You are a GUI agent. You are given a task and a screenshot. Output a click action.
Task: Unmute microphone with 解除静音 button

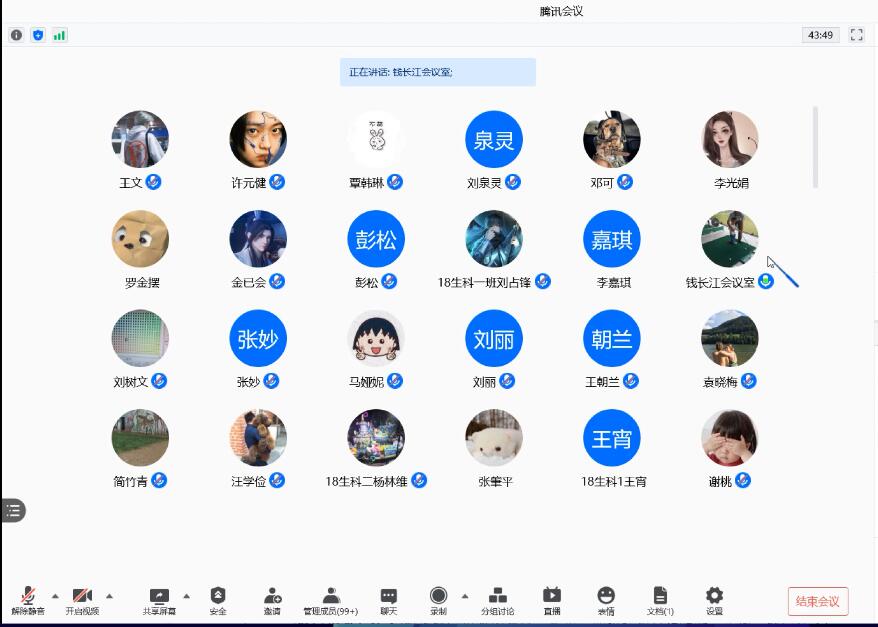coord(28,598)
